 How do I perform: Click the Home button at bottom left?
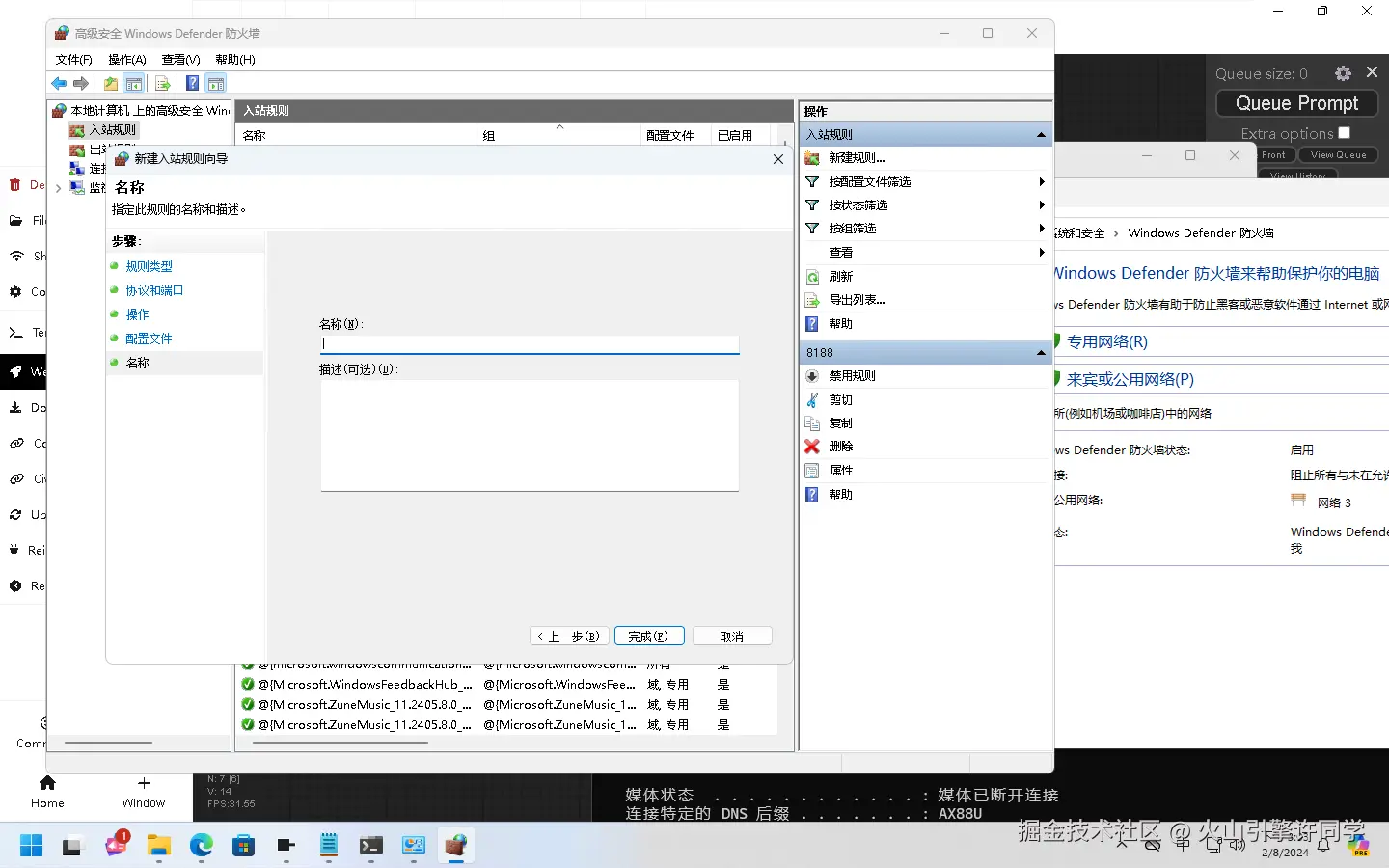(47, 792)
